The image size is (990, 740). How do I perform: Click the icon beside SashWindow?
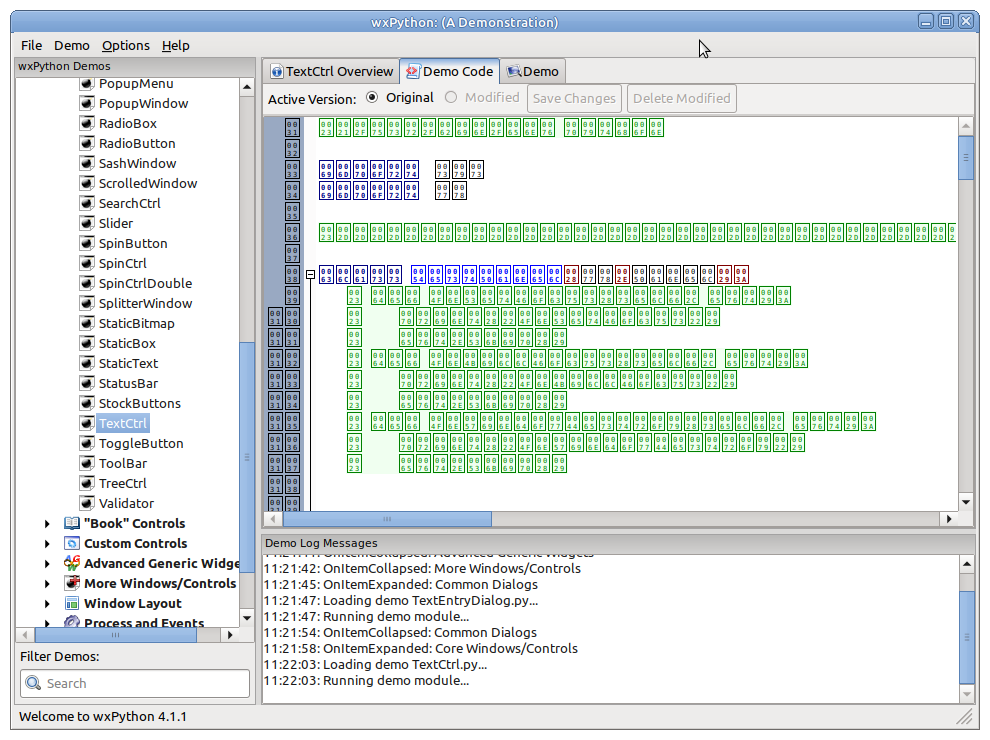click(87, 164)
